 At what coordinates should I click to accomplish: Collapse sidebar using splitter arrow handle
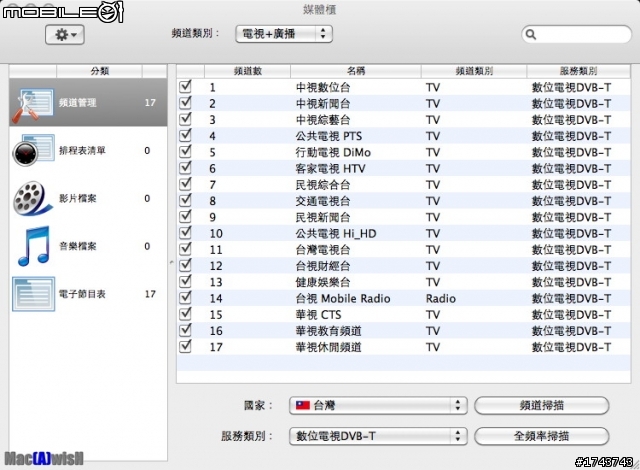[172, 262]
